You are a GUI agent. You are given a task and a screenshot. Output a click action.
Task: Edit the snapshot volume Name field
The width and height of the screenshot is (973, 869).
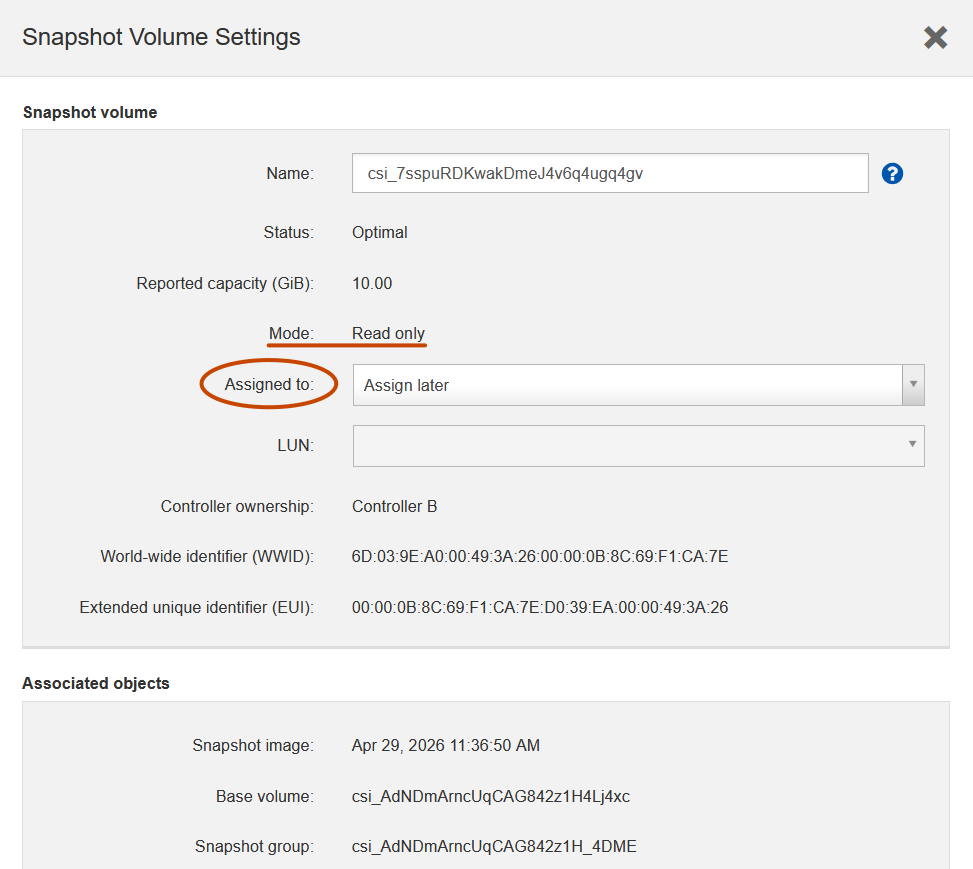610,173
